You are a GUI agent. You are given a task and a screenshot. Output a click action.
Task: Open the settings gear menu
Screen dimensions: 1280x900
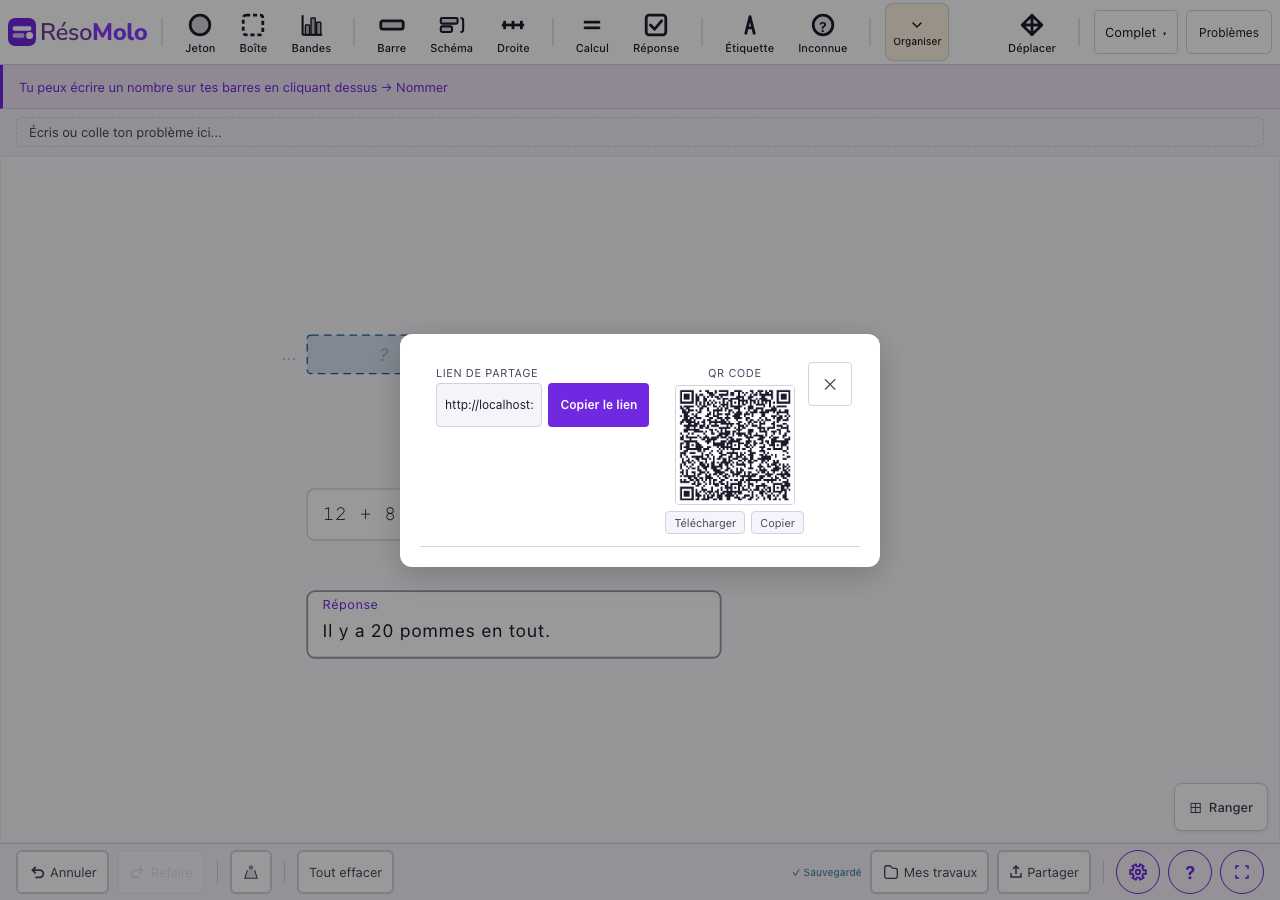pyautogui.click(x=1137, y=872)
